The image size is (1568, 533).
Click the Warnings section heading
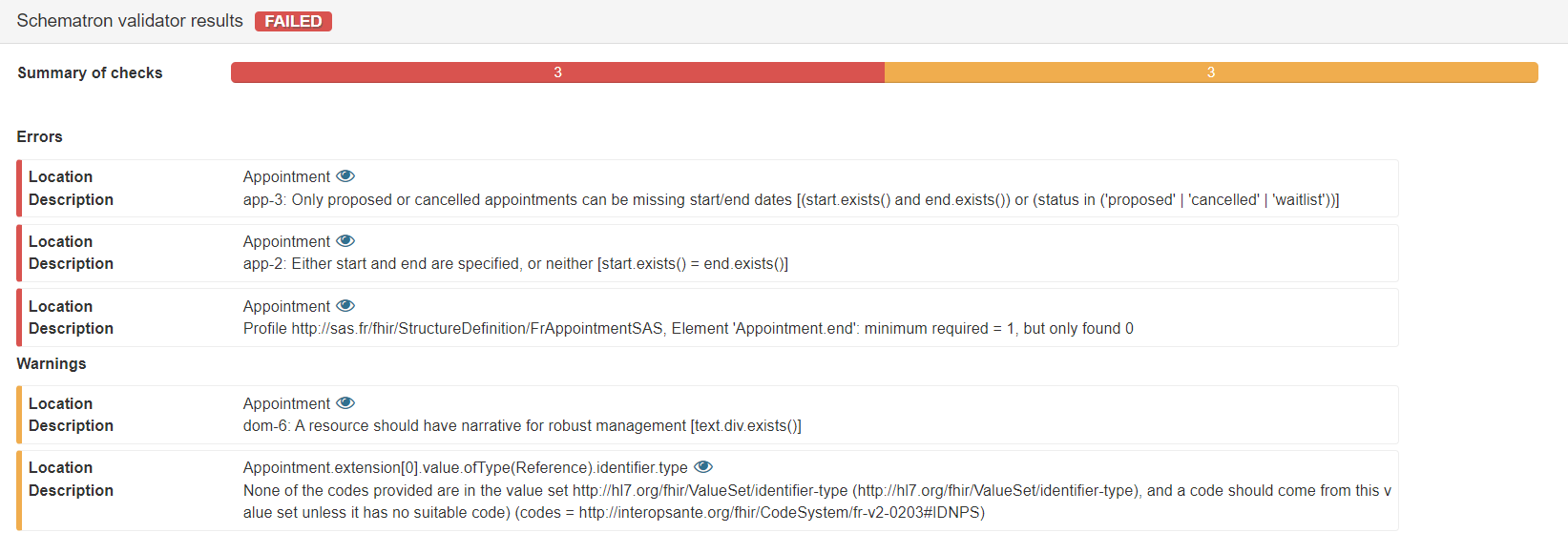[52, 363]
